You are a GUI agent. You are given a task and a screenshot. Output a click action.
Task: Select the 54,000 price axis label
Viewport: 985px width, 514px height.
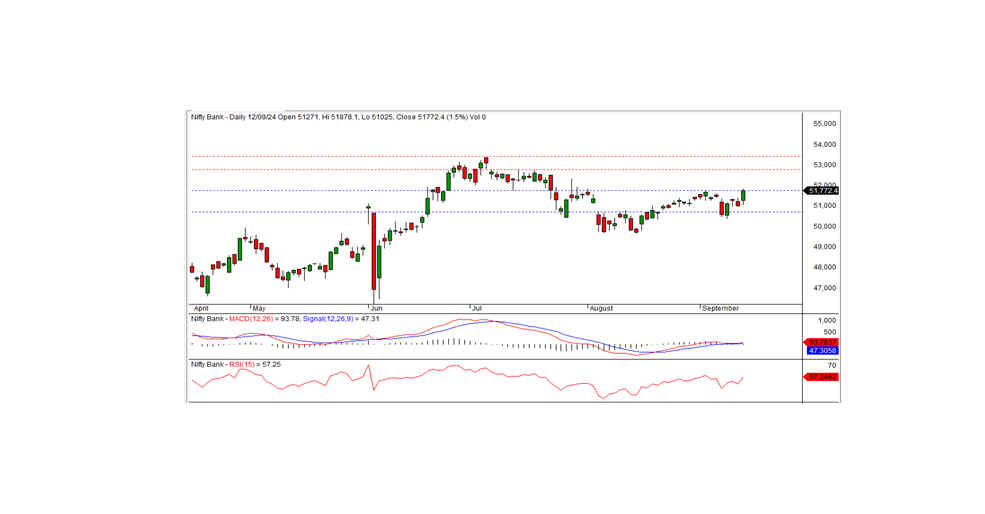pos(824,145)
